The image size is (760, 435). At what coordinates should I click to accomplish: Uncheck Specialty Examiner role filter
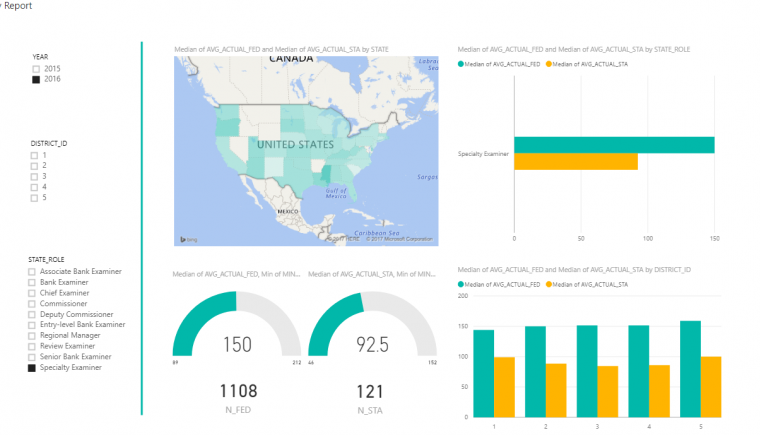pos(32,368)
